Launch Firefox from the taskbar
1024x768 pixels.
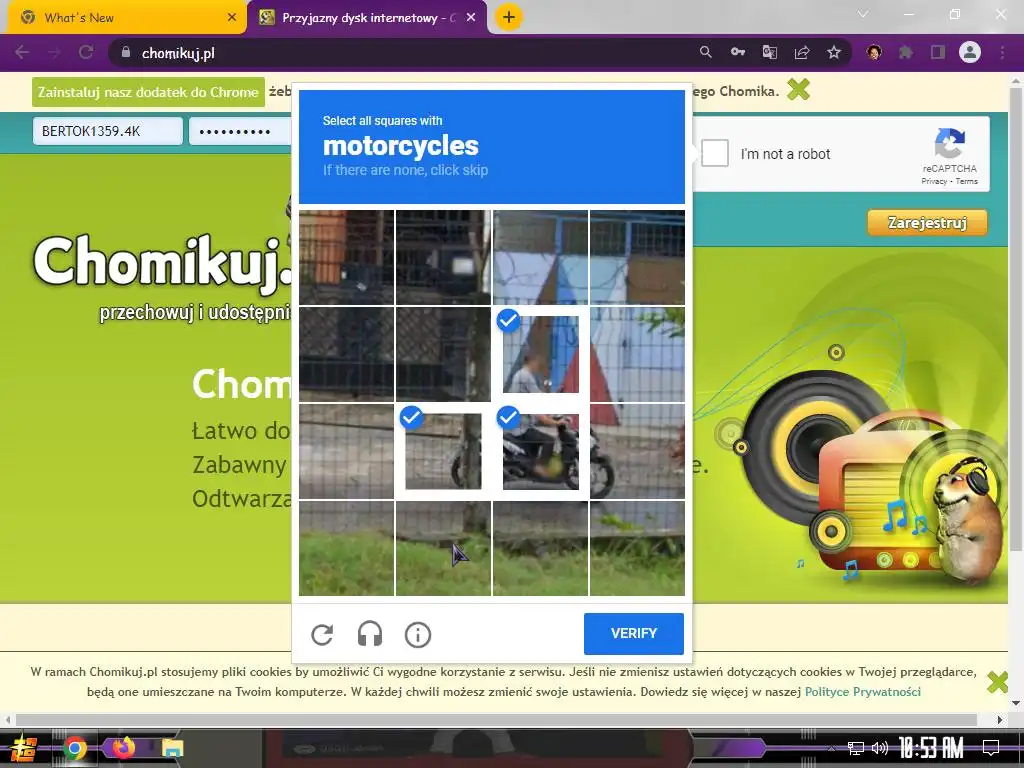pos(123,747)
